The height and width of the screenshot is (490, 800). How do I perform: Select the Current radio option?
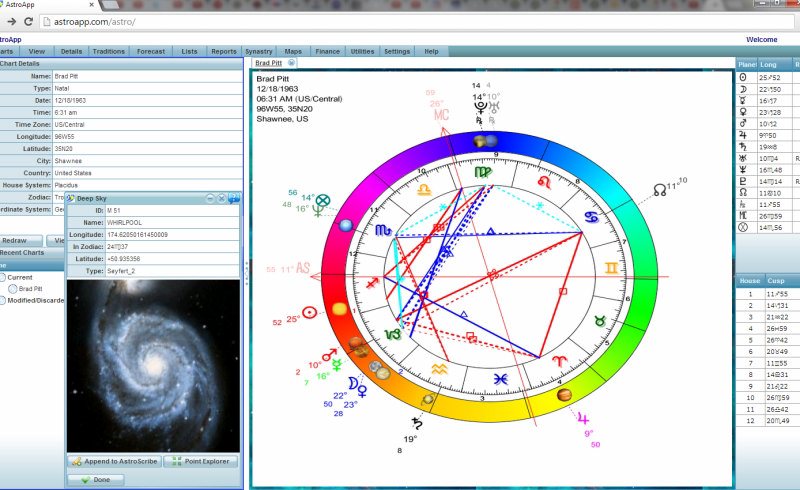(x=3, y=276)
